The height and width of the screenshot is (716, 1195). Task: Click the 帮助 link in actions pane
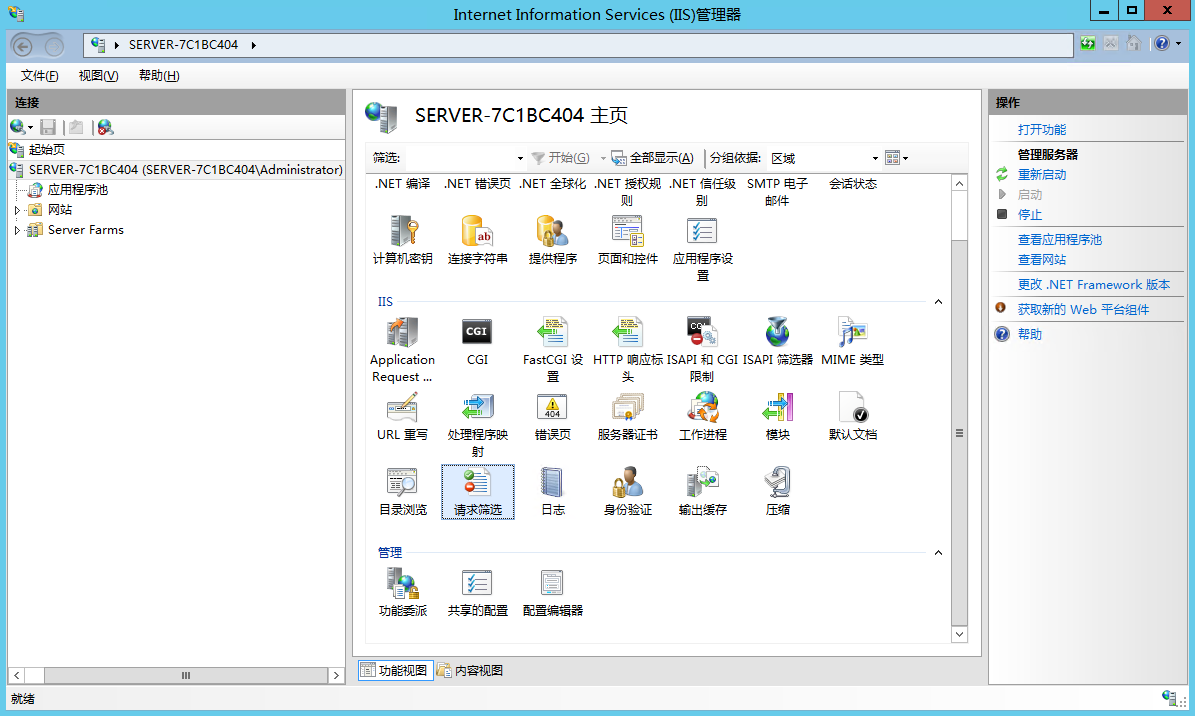tap(1030, 334)
